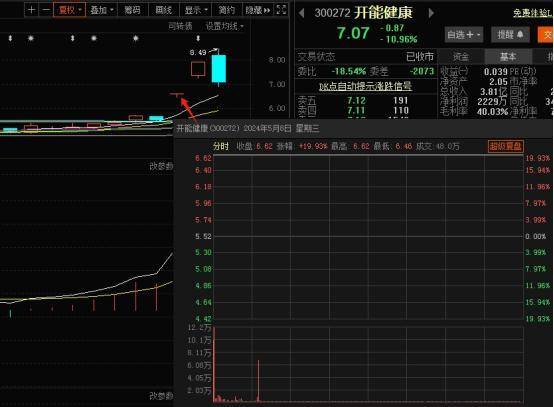The width and height of the screenshot is (554, 407).
Task: Click the stock name 开能健康
Action: [x=383, y=13]
